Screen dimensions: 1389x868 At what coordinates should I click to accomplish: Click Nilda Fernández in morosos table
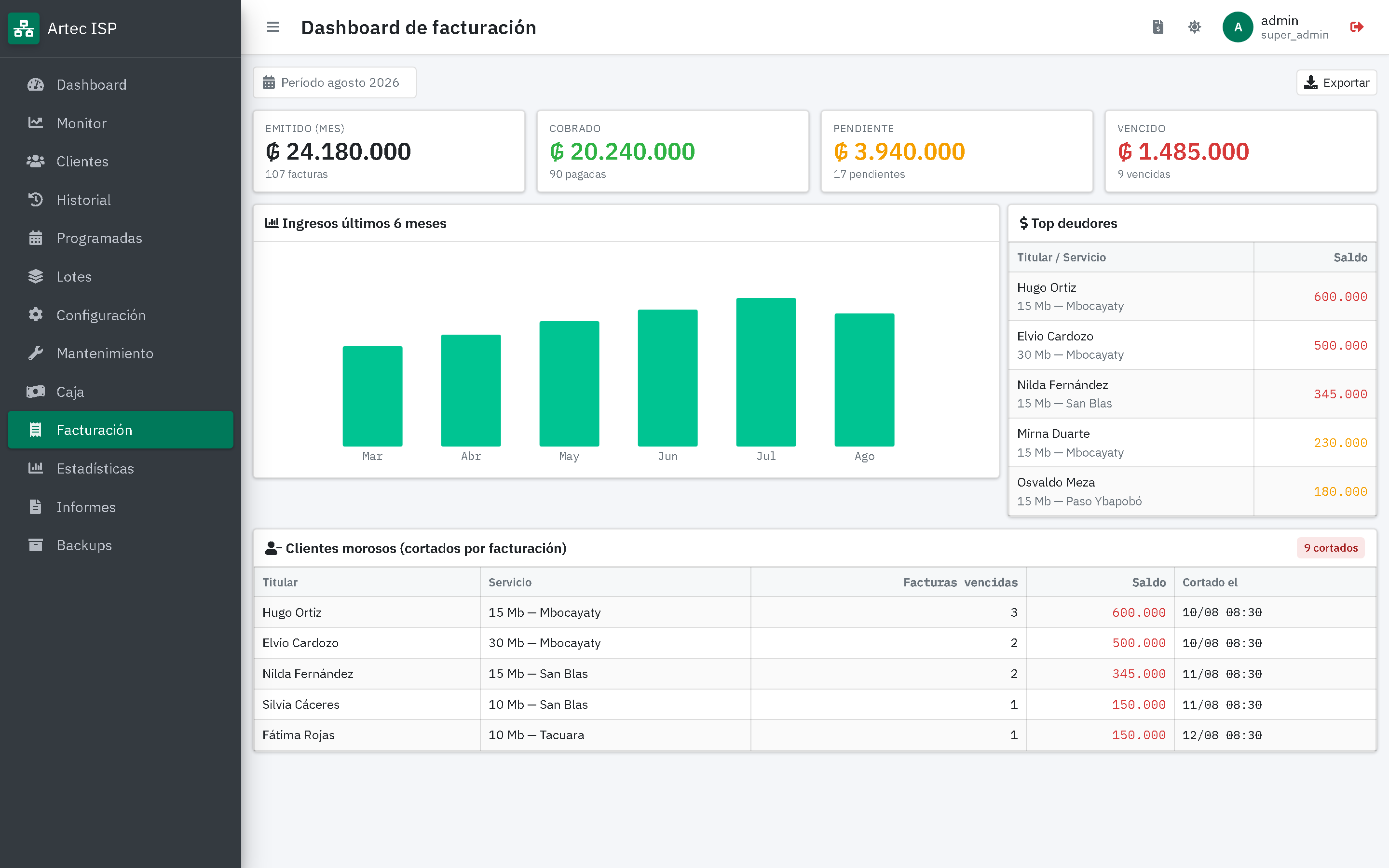click(308, 673)
